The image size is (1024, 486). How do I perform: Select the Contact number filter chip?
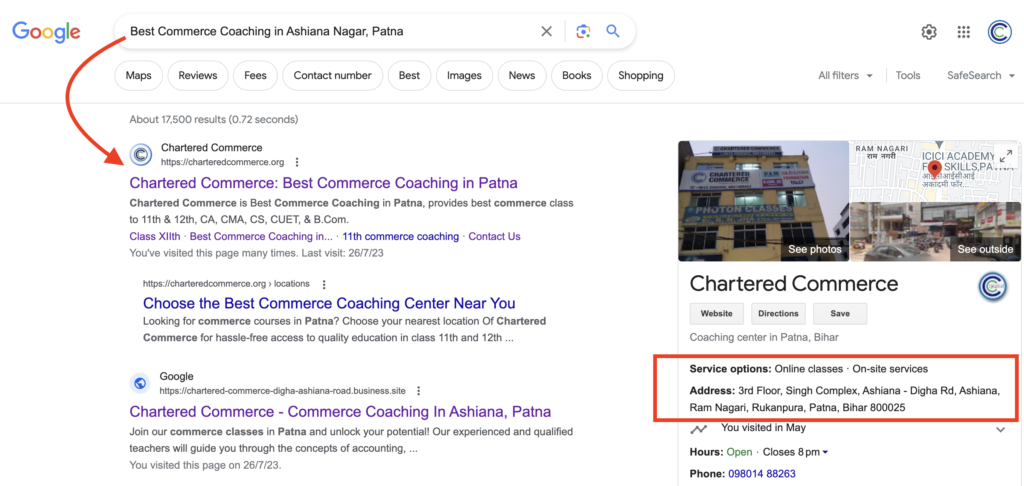click(332, 75)
